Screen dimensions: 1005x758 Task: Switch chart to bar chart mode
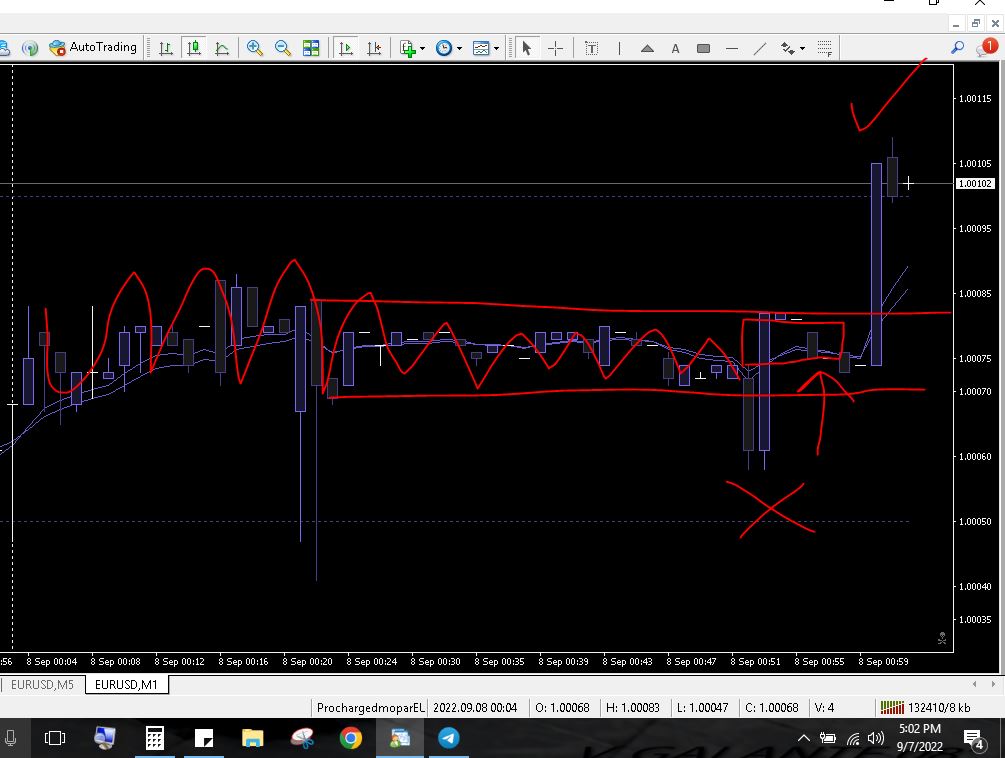point(166,47)
